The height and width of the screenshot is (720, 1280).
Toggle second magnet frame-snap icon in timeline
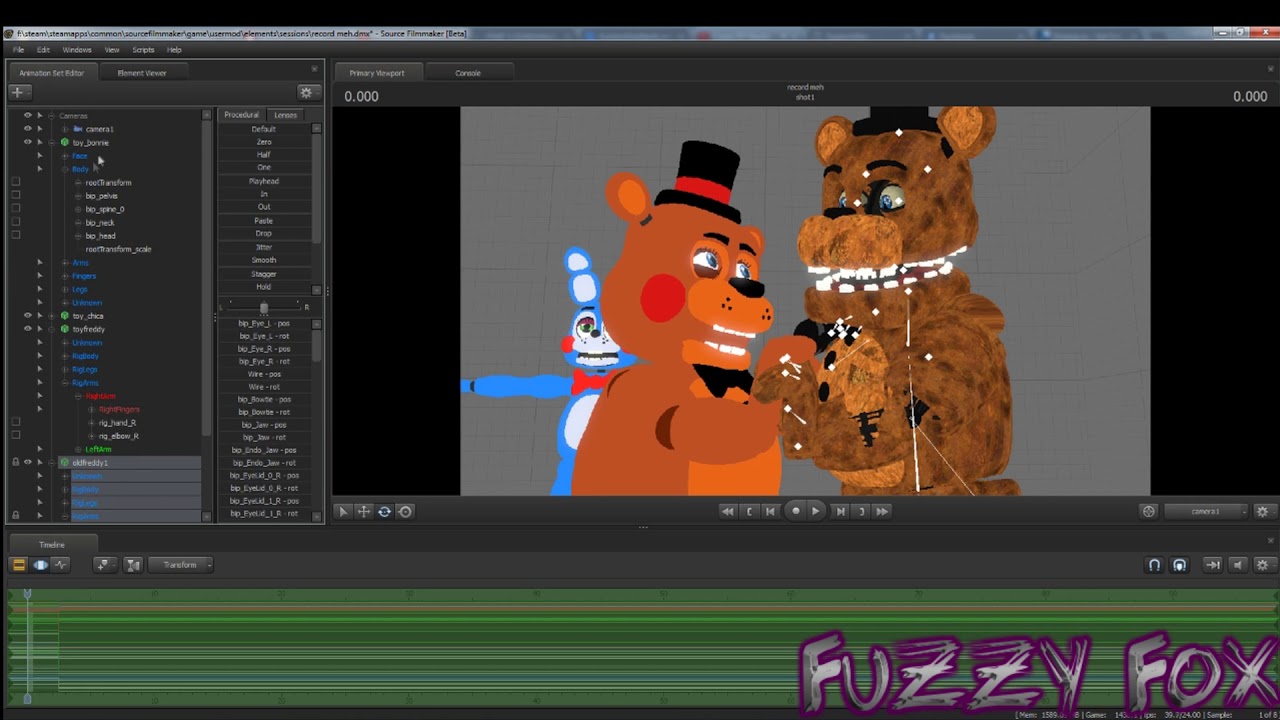click(x=1180, y=565)
